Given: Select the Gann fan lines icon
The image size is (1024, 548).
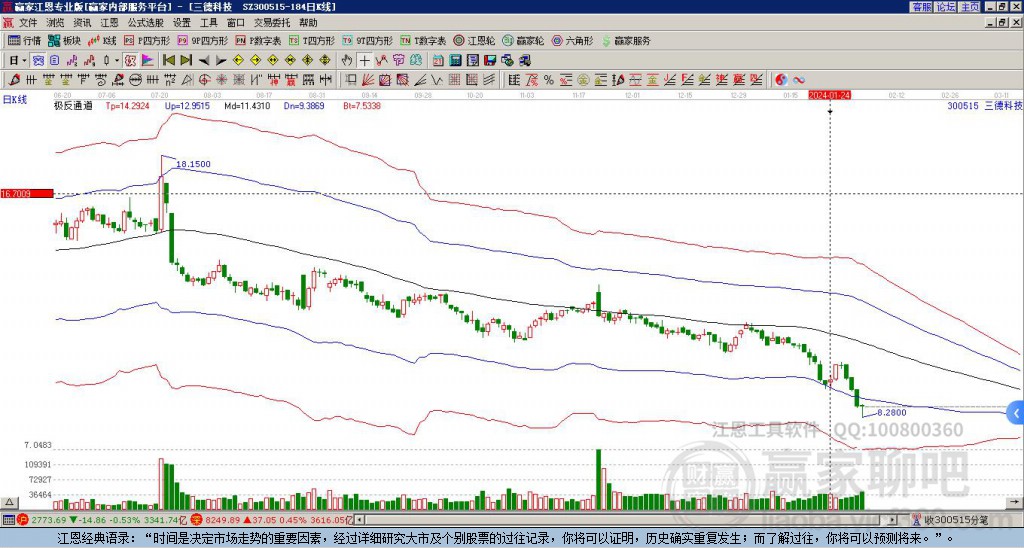Looking at the screenshot, I should coord(368,80).
